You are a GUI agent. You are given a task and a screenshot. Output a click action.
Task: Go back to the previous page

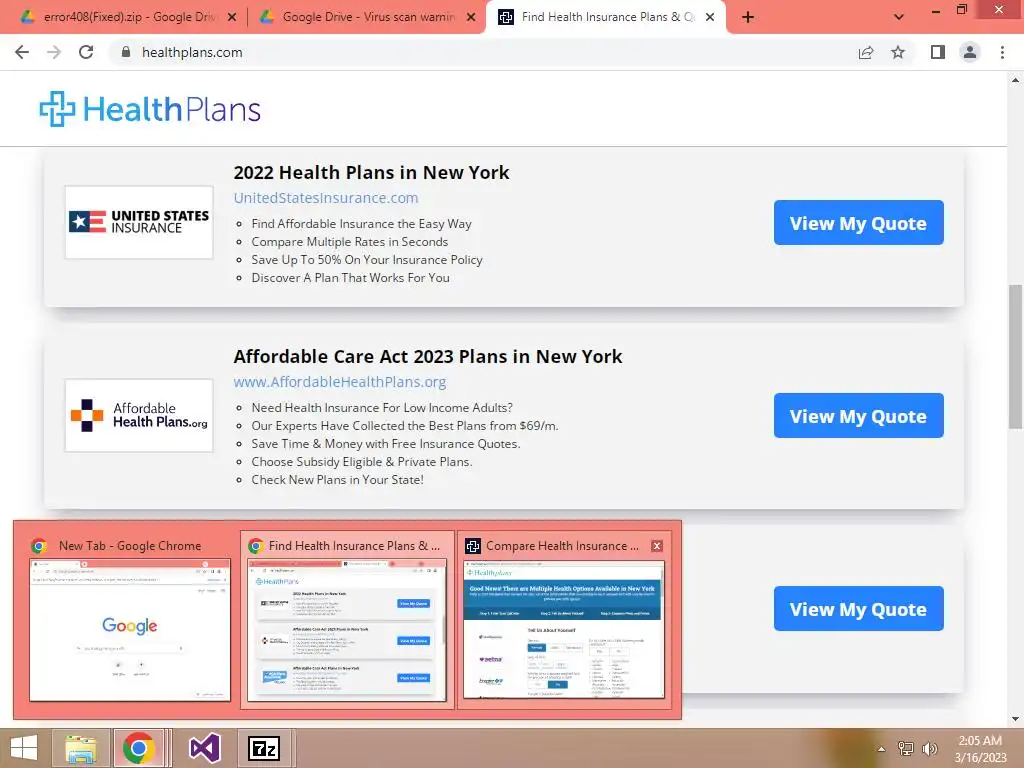click(x=22, y=52)
